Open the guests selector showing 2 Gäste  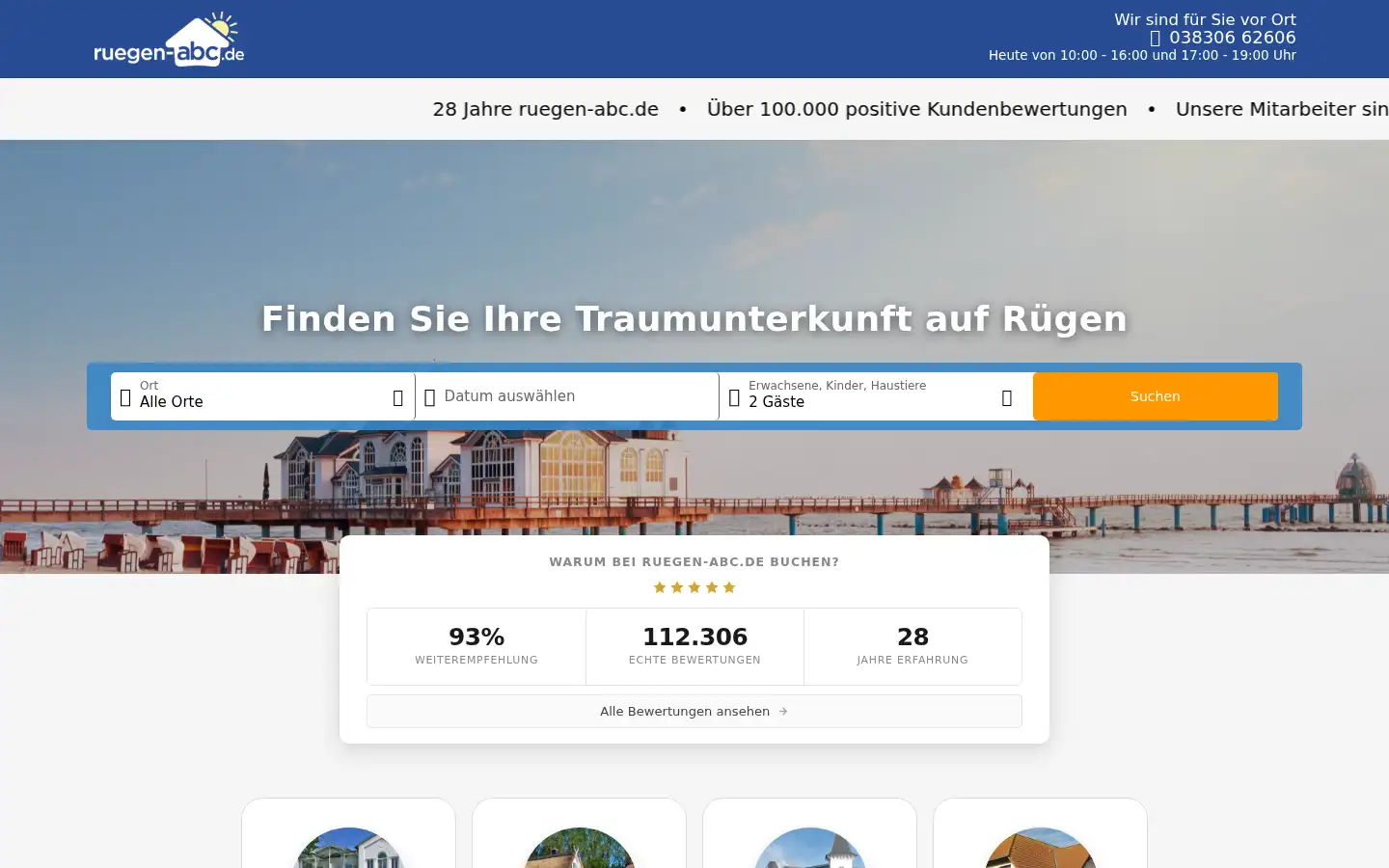click(876, 396)
